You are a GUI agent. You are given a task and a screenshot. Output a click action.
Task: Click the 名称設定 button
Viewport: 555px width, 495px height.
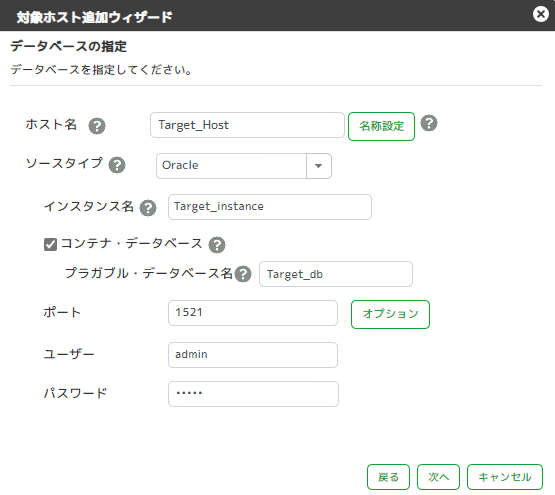381,126
